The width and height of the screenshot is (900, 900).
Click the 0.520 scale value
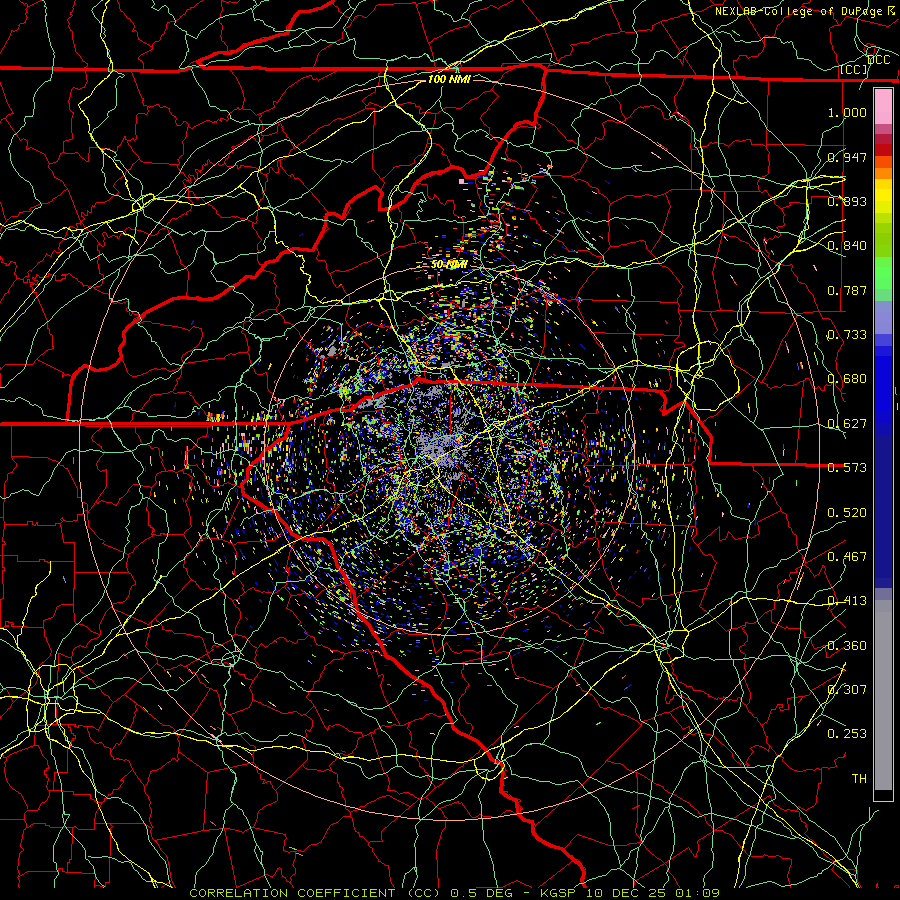[x=847, y=513]
